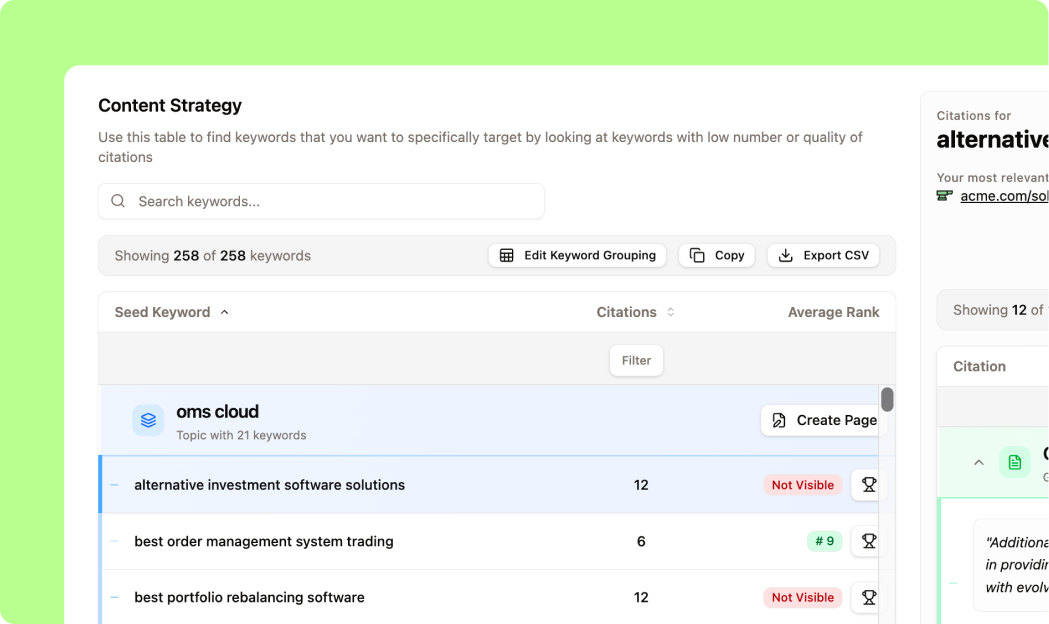The width and height of the screenshot is (1049, 624).
Task: Collapse the citation group chevron
Action: coord(979,462)
